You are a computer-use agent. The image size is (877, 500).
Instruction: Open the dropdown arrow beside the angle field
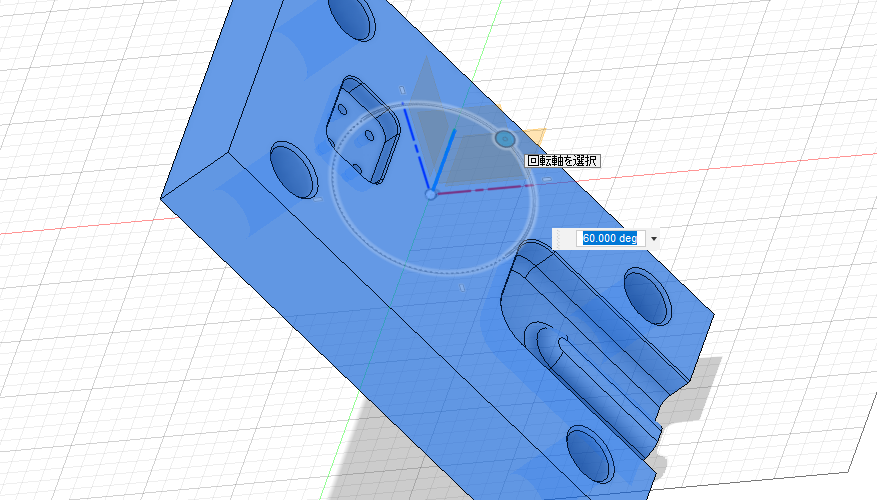pos(653,239)
